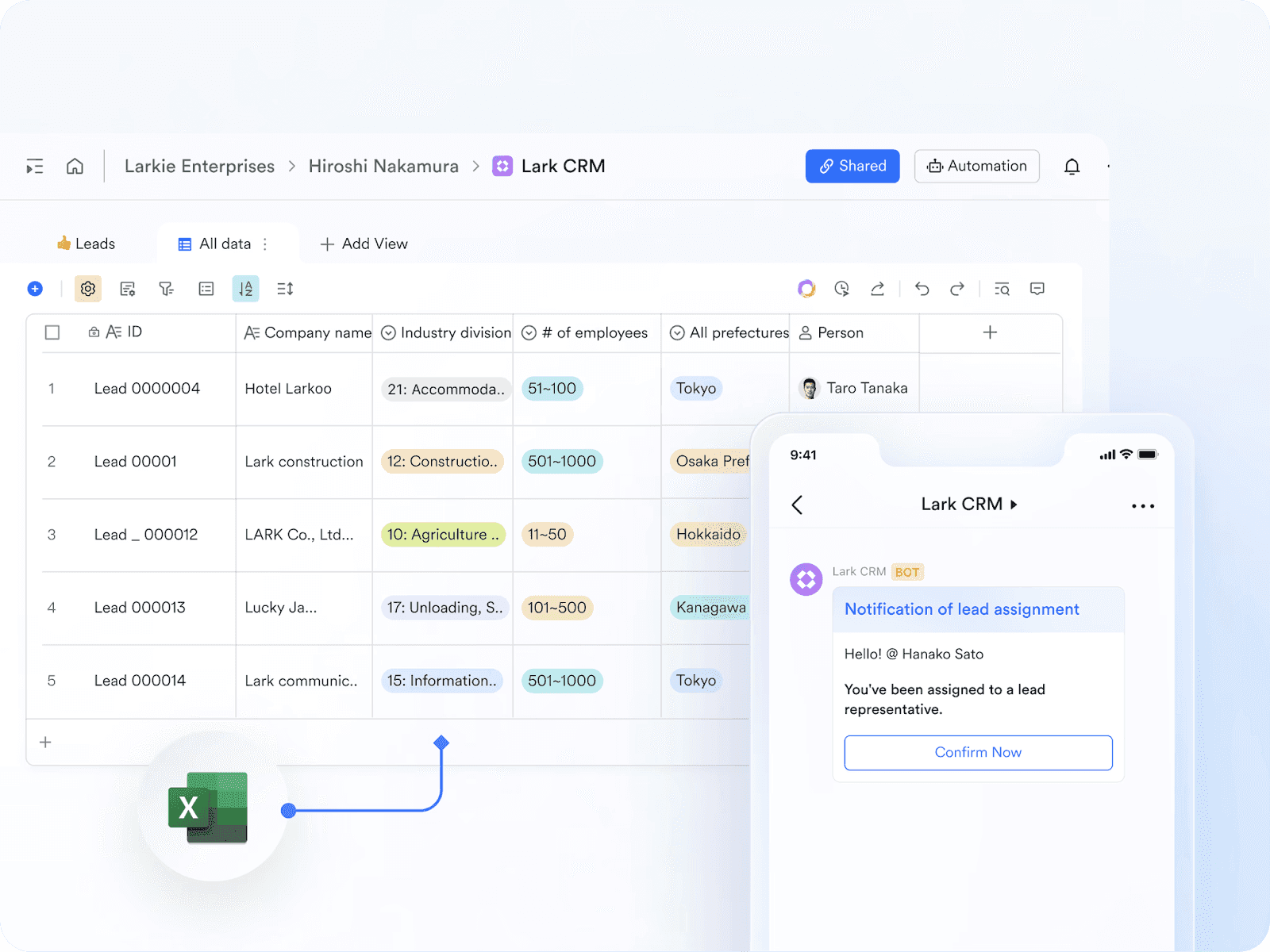The width and height of the screenshot is (1270, 952).
Task: Click the 11~50 employees tag
Action: click(x=547, y=535)
